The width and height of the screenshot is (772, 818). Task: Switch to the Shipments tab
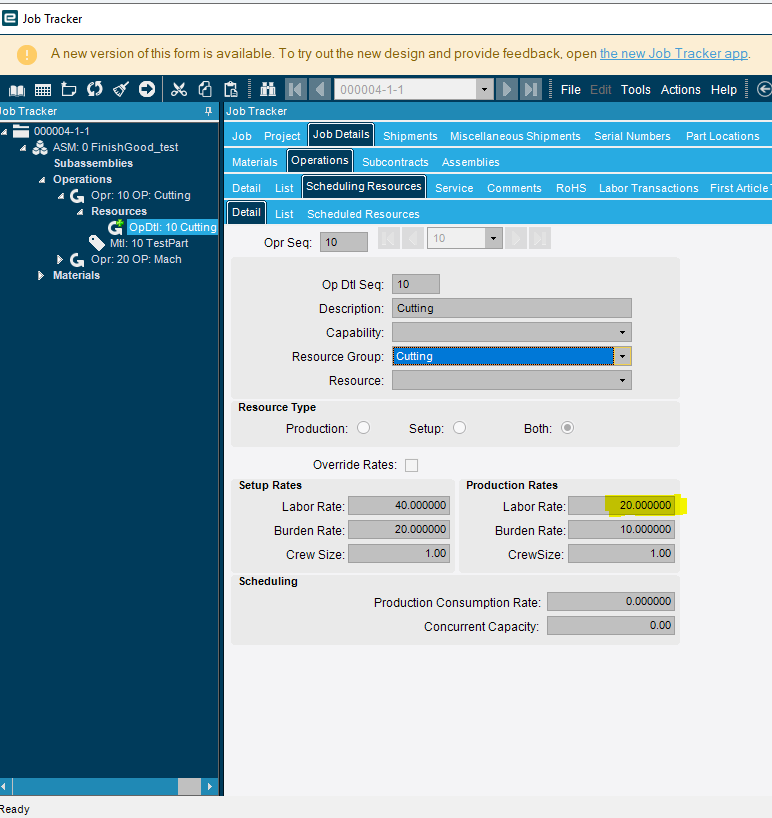click(410, 136)
